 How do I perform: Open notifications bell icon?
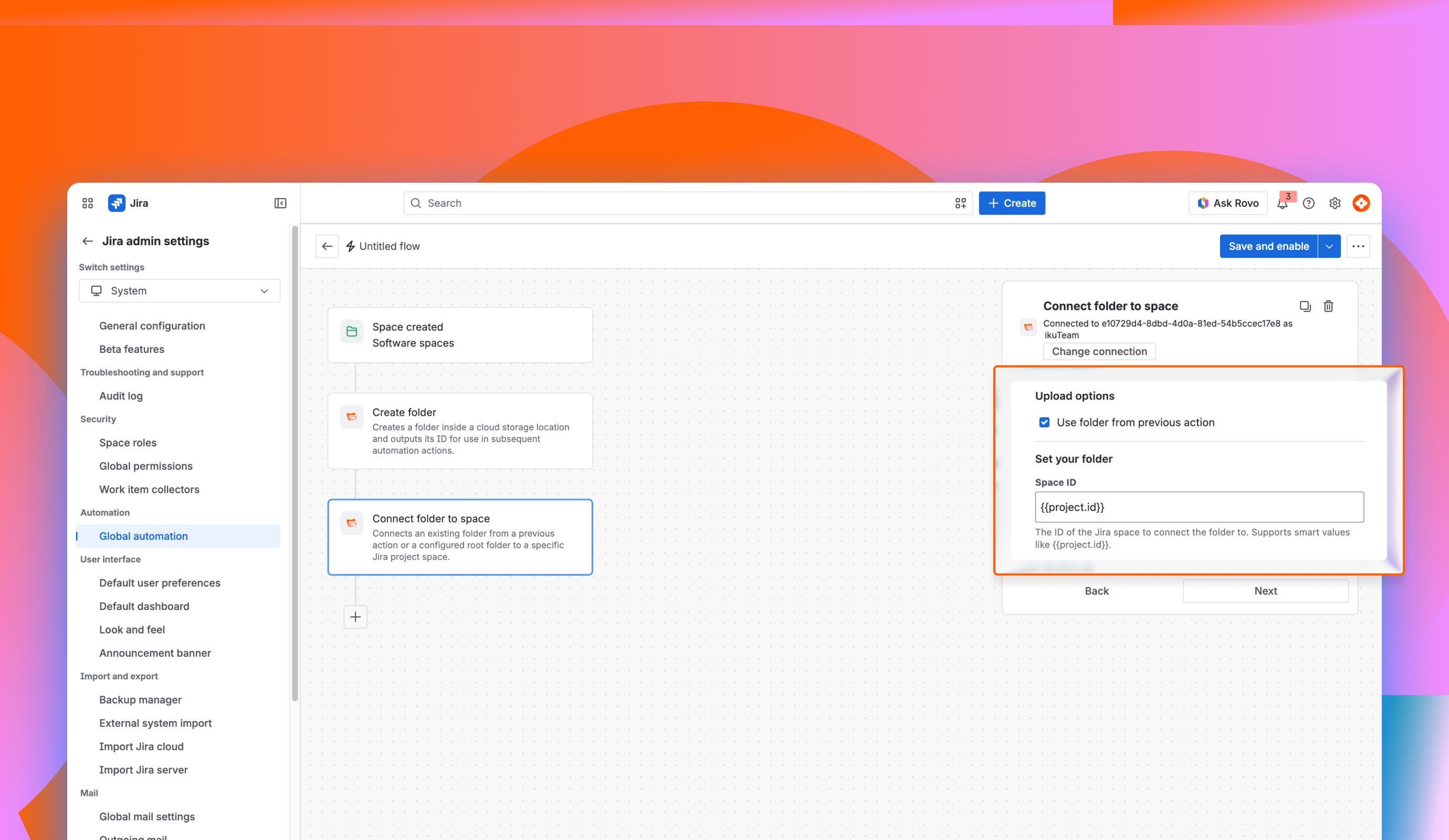coord(1282,203)
